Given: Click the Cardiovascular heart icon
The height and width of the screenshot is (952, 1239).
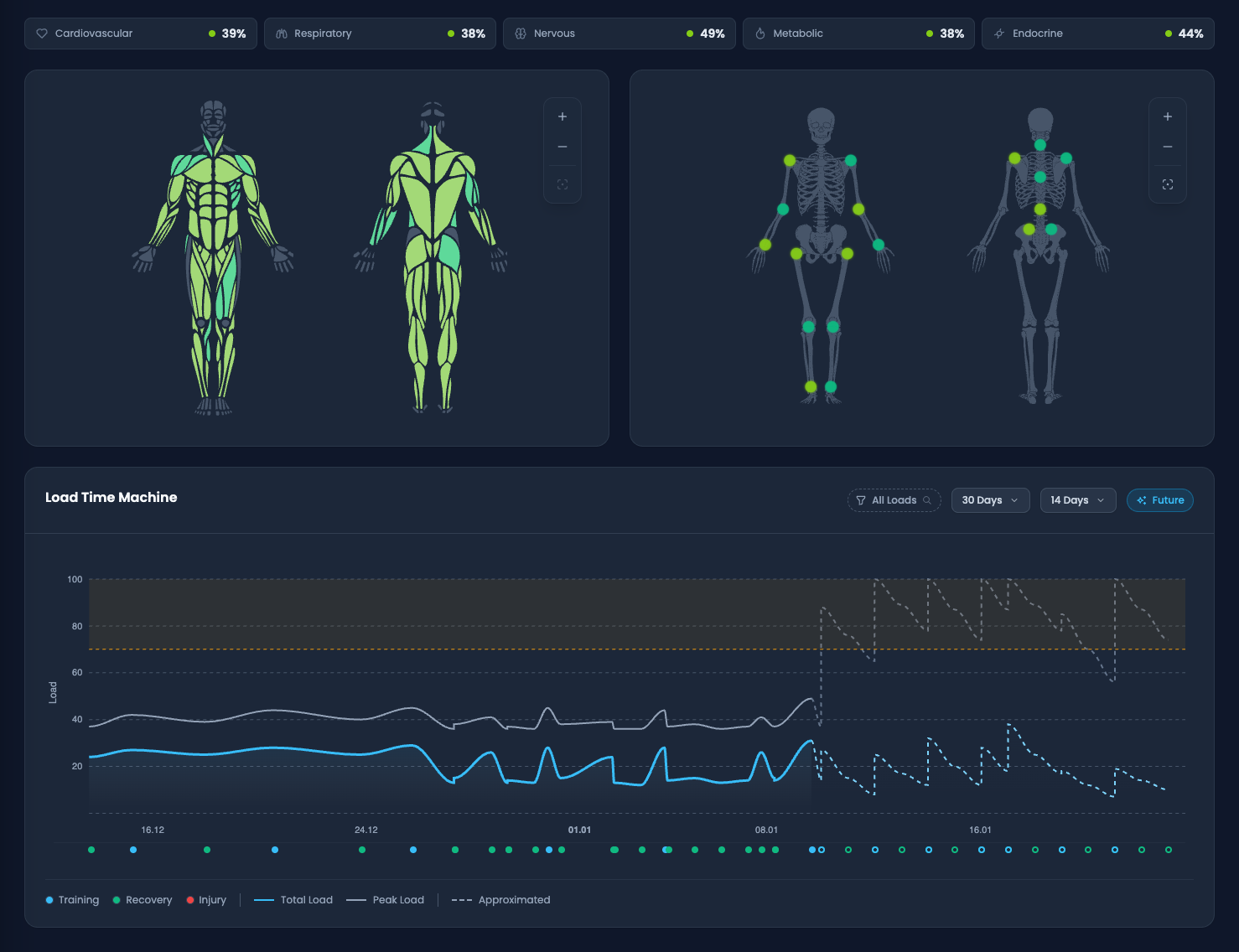Looking at the screenshot, I should click(x=42, y=34).
